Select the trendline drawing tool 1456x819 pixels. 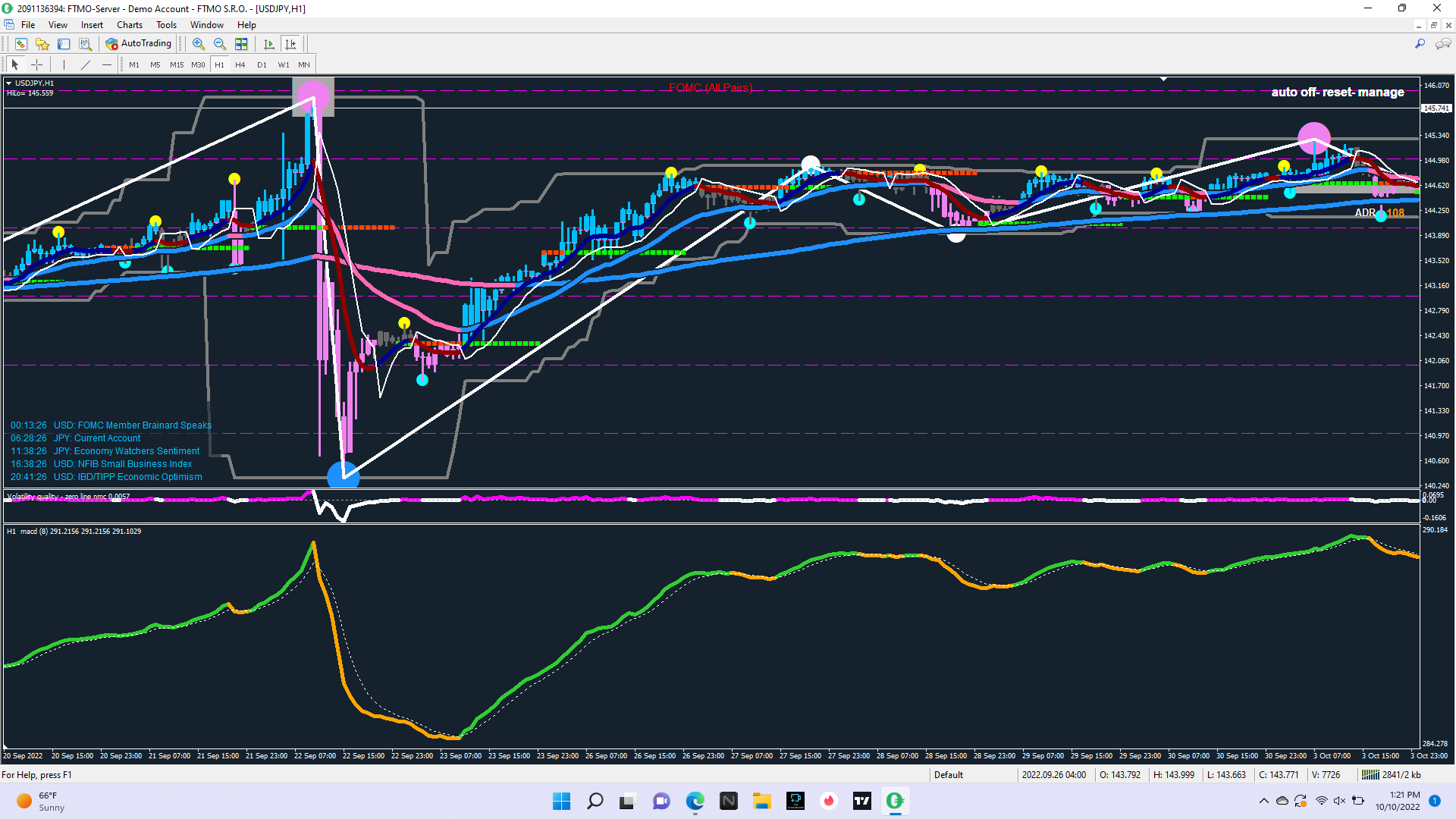click(x=86, y=65)
